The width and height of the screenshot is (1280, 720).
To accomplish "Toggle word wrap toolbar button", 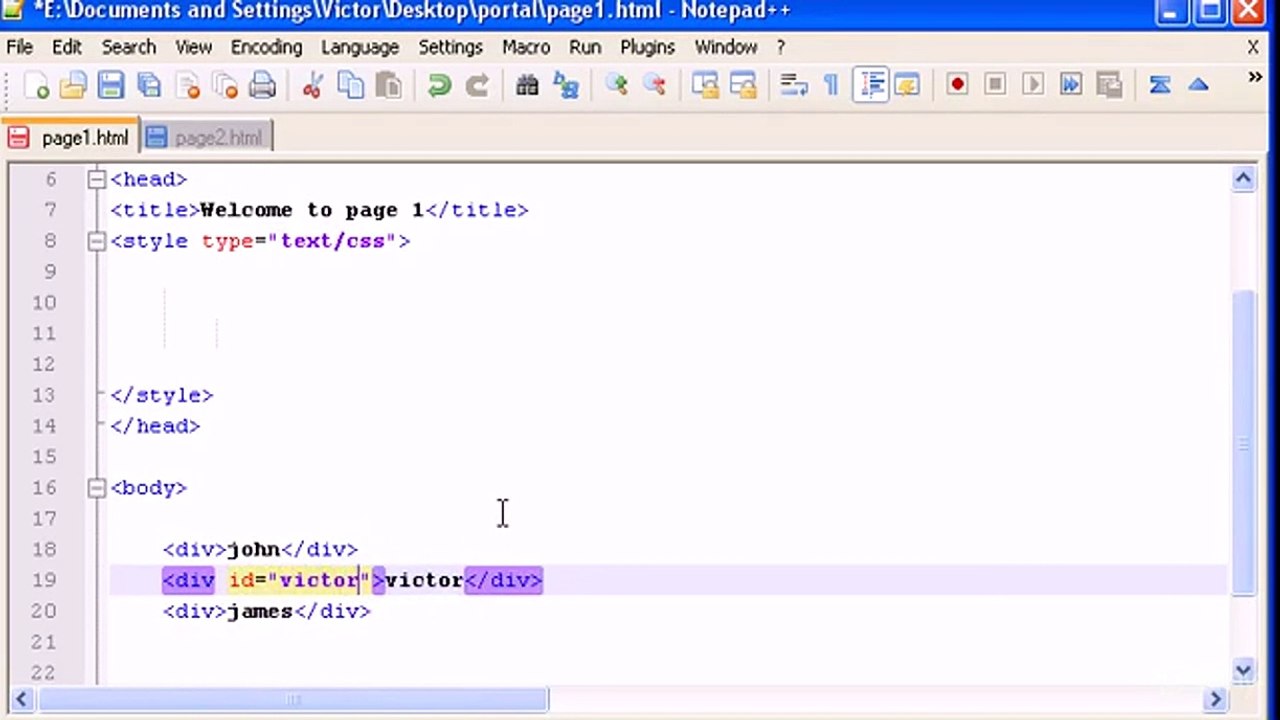I will 794,86.
